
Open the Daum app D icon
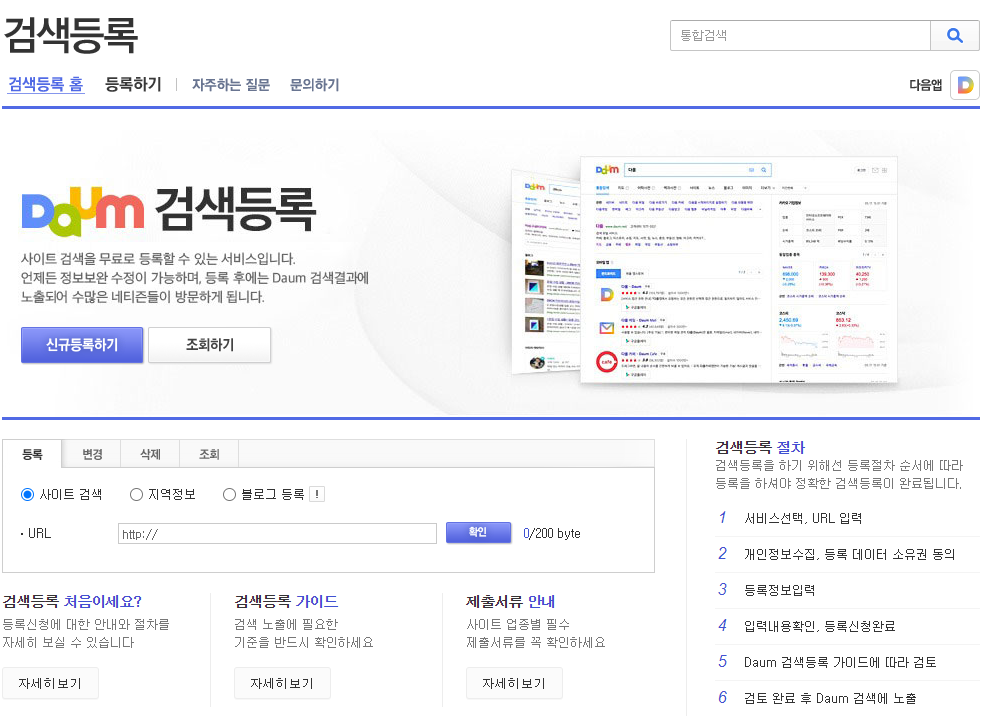click(x=965, y=85)
